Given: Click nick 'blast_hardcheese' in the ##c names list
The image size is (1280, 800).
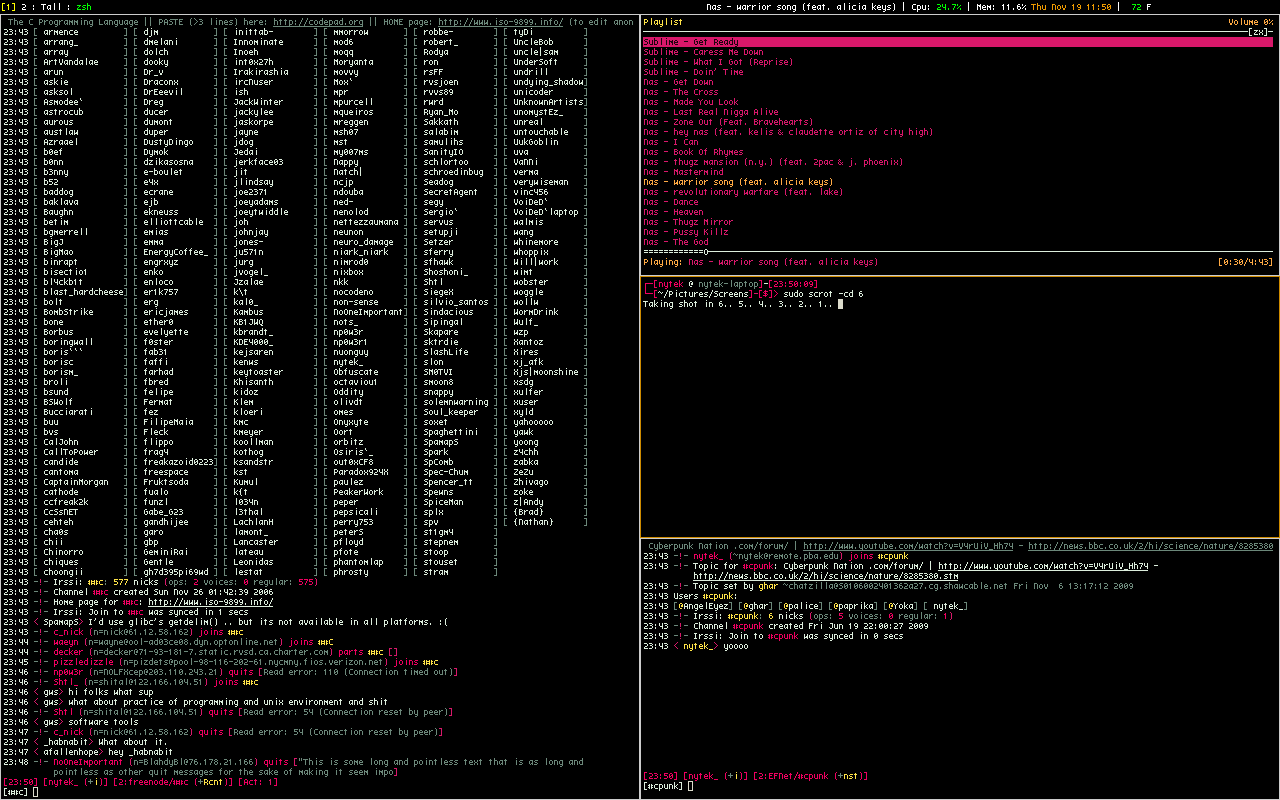Looking at the screenshot, I should [85, 292].
